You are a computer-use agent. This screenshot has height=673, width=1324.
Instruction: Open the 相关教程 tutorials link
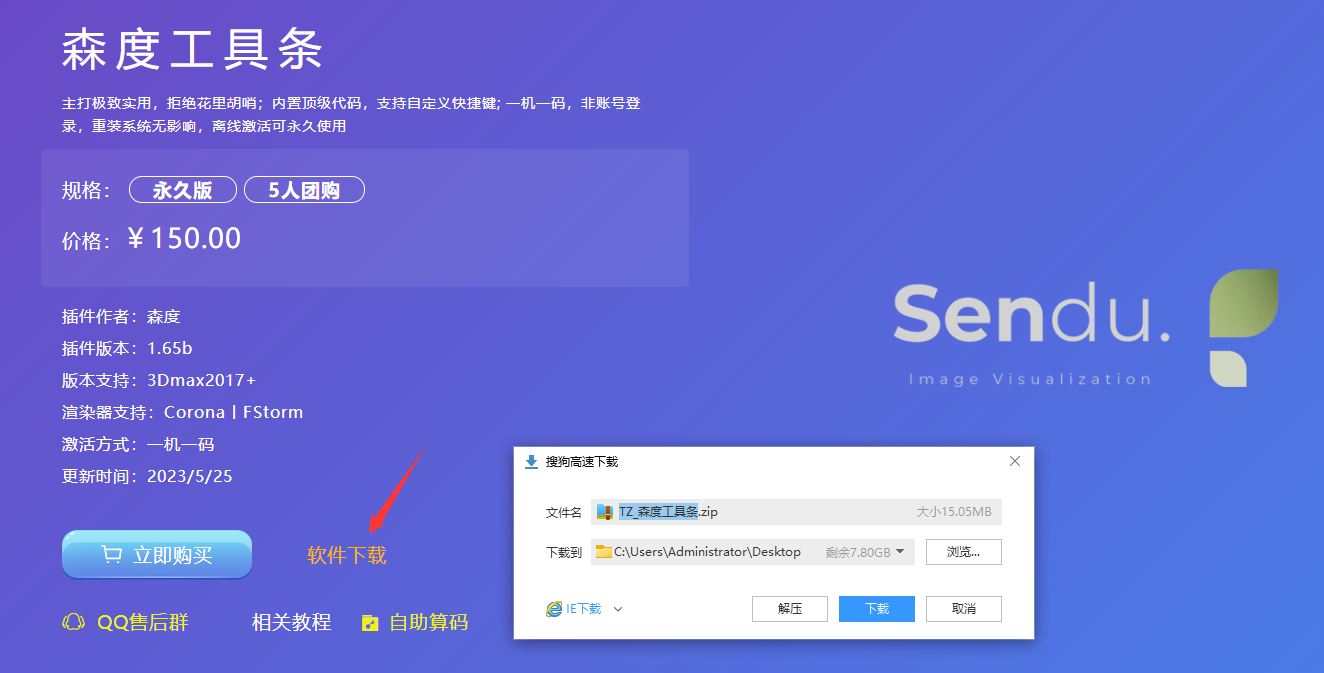pos(291,622)
